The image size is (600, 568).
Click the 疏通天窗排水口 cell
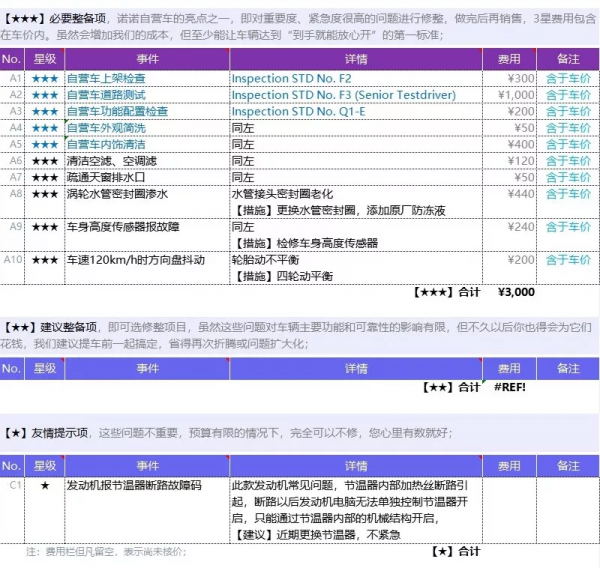(147, 177)
